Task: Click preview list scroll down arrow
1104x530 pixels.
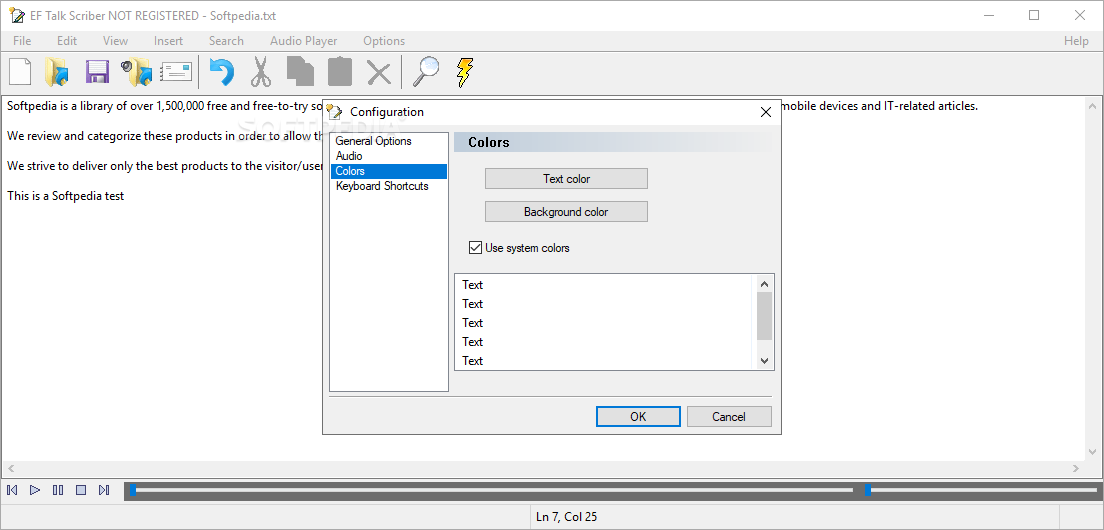Action: point(764,360)
